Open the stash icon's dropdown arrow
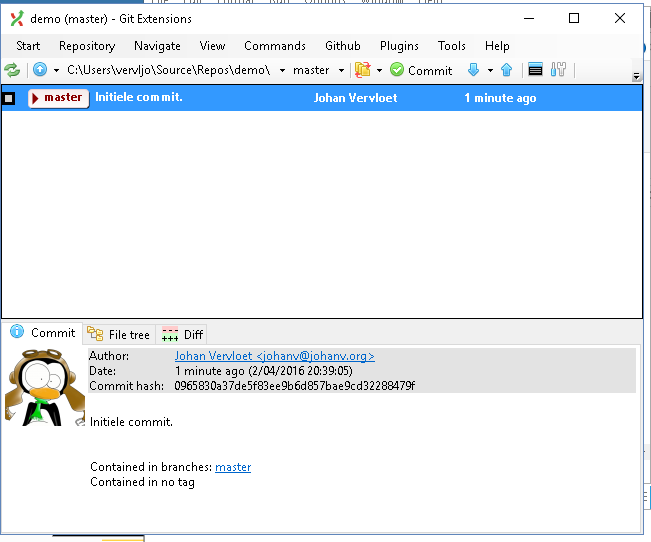This screenshot has width=651, height=542. tap(379, 70)
